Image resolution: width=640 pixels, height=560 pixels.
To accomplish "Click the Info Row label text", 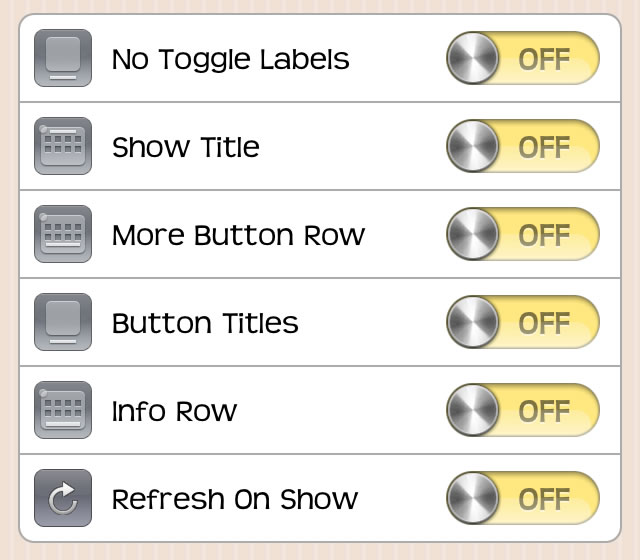I will pyautogui.click(x=174, y=411).
